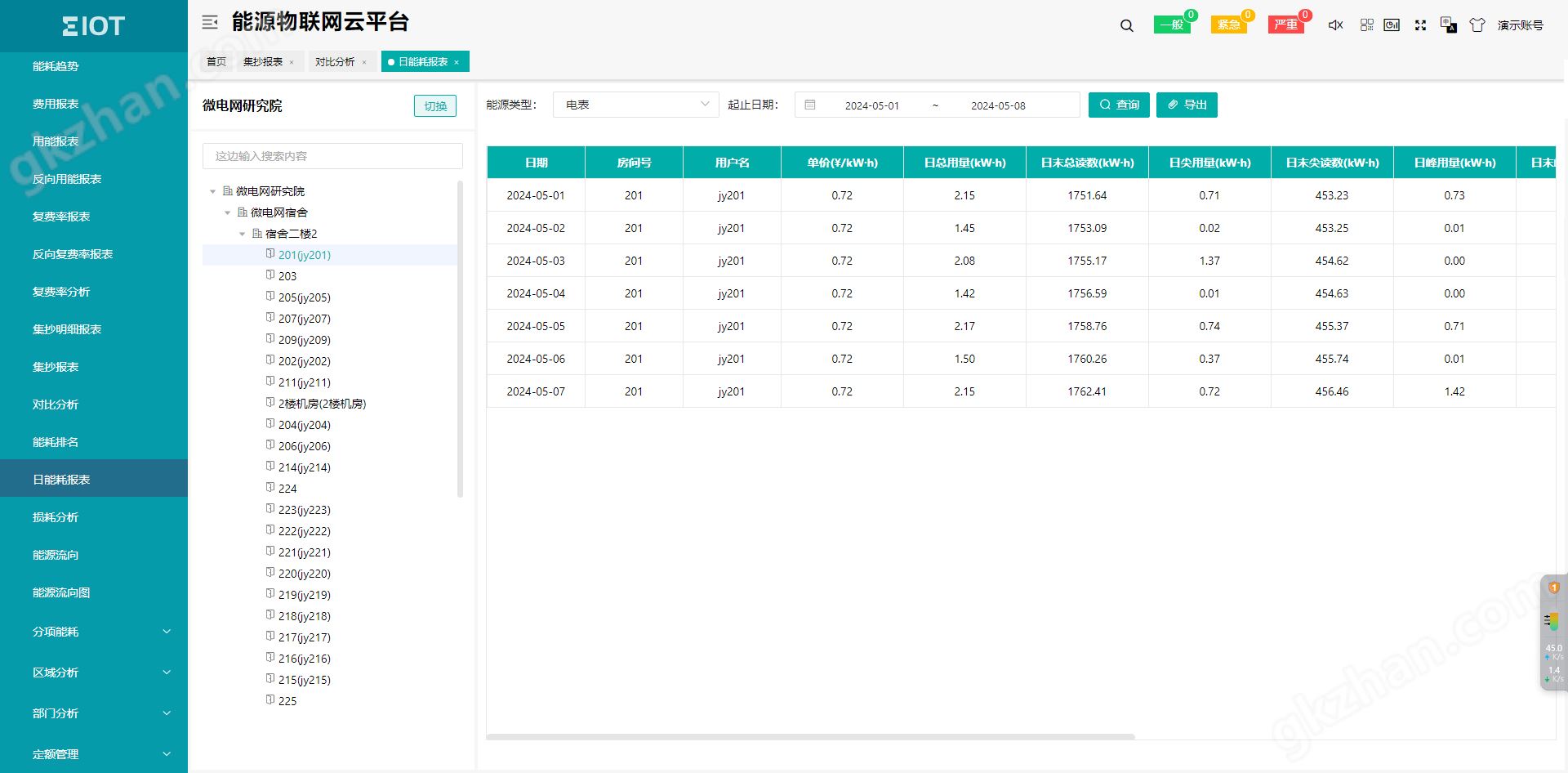Click the 导出 button
The height and width of the screenshot is (773, 1568).
coord(1187,105)
